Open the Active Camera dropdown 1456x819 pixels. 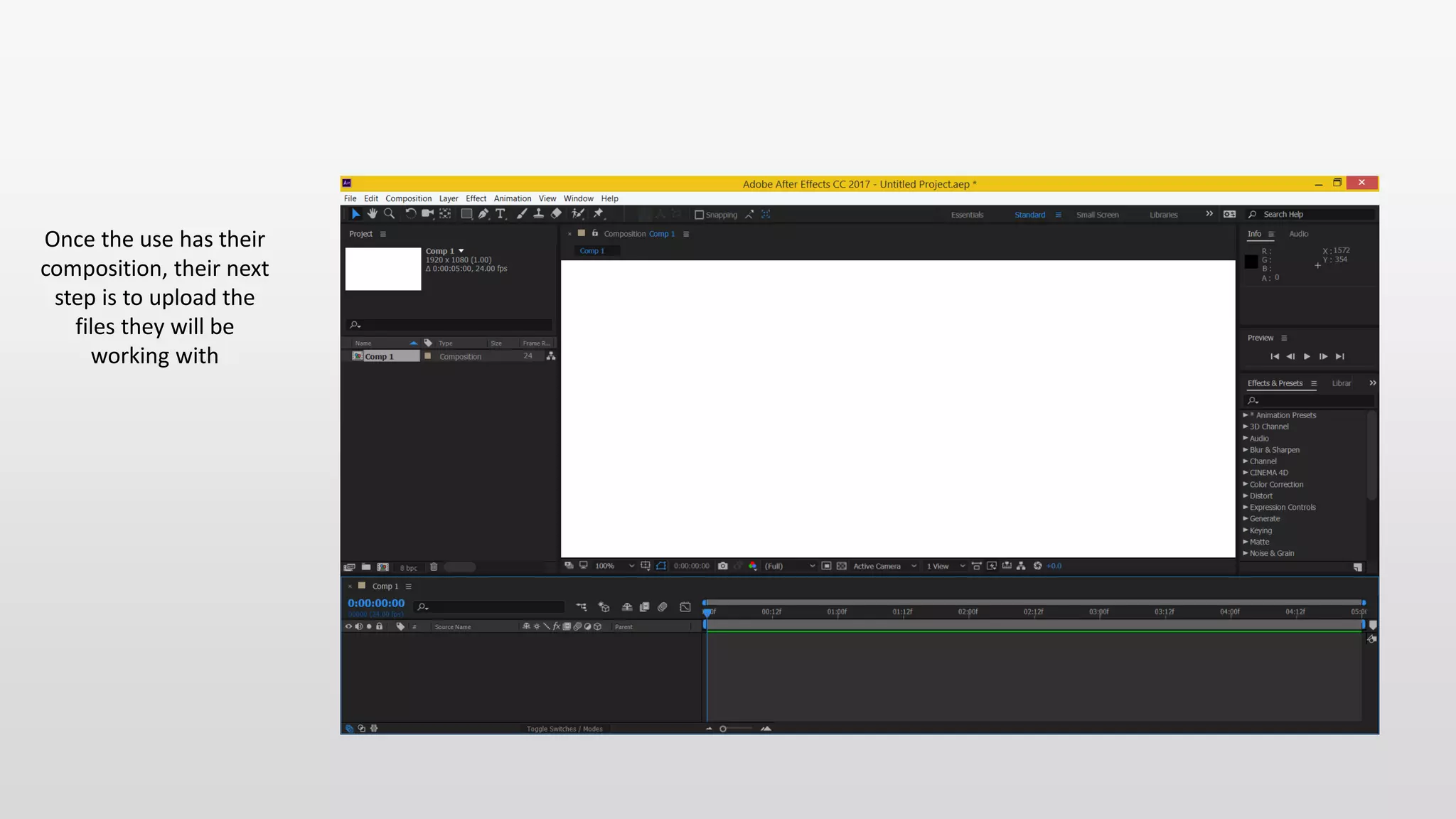tap(884, 566)
